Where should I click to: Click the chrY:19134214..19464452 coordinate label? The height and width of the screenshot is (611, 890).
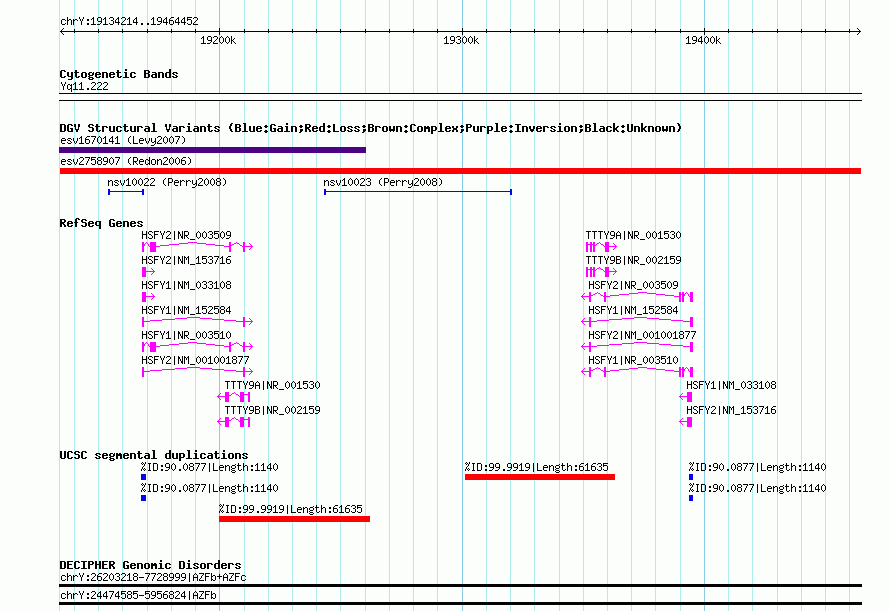(x=129, y=21)
